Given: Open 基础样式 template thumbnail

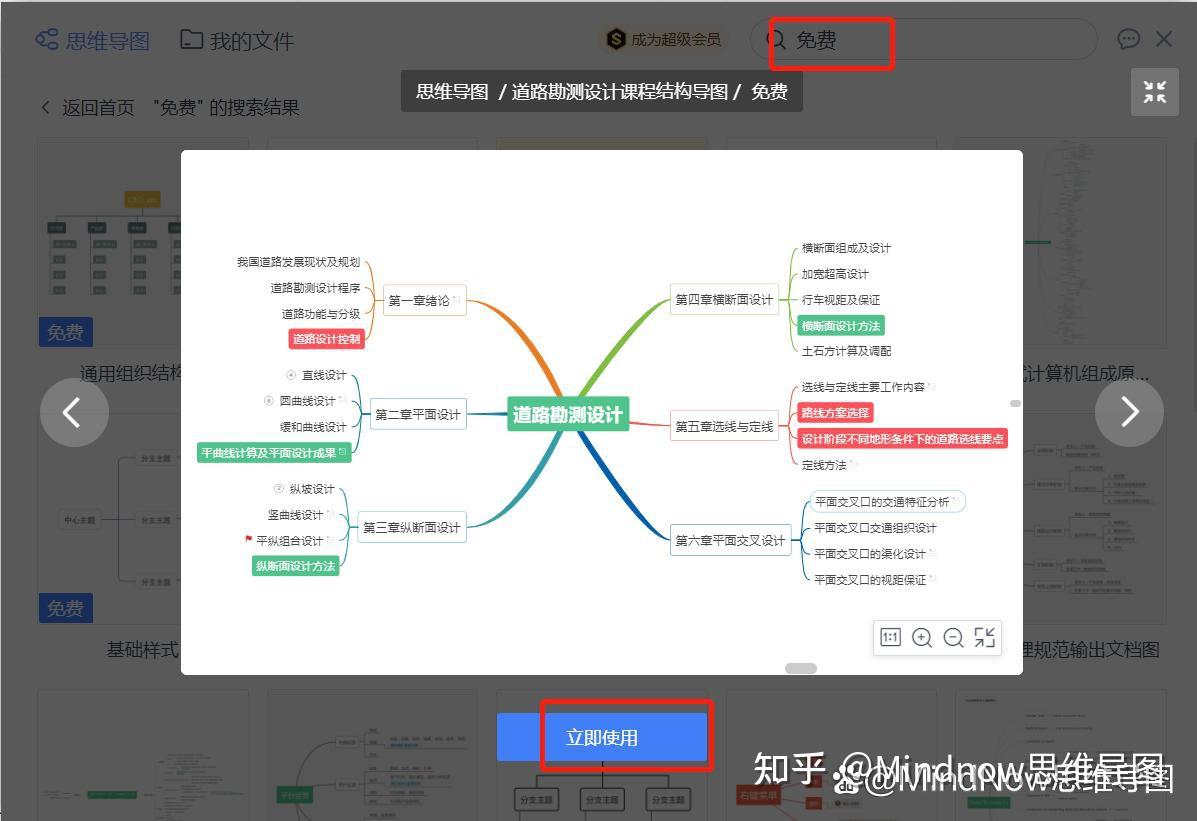Looking at the screenshot, I should point(109,519).
